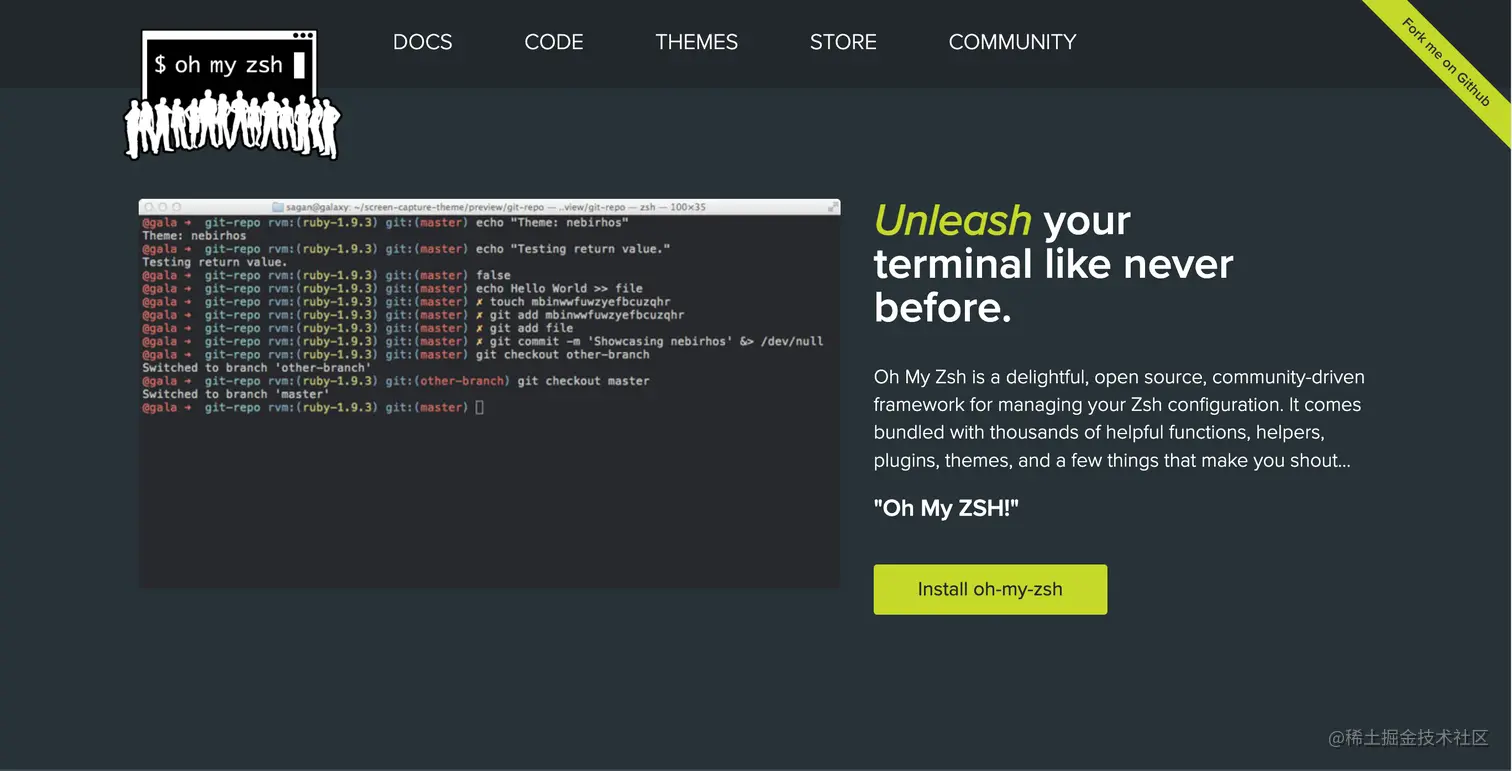The image size is (1512, 771).
Task: Click the "Switched to branch 'master'" line
Action: (236, 394)
